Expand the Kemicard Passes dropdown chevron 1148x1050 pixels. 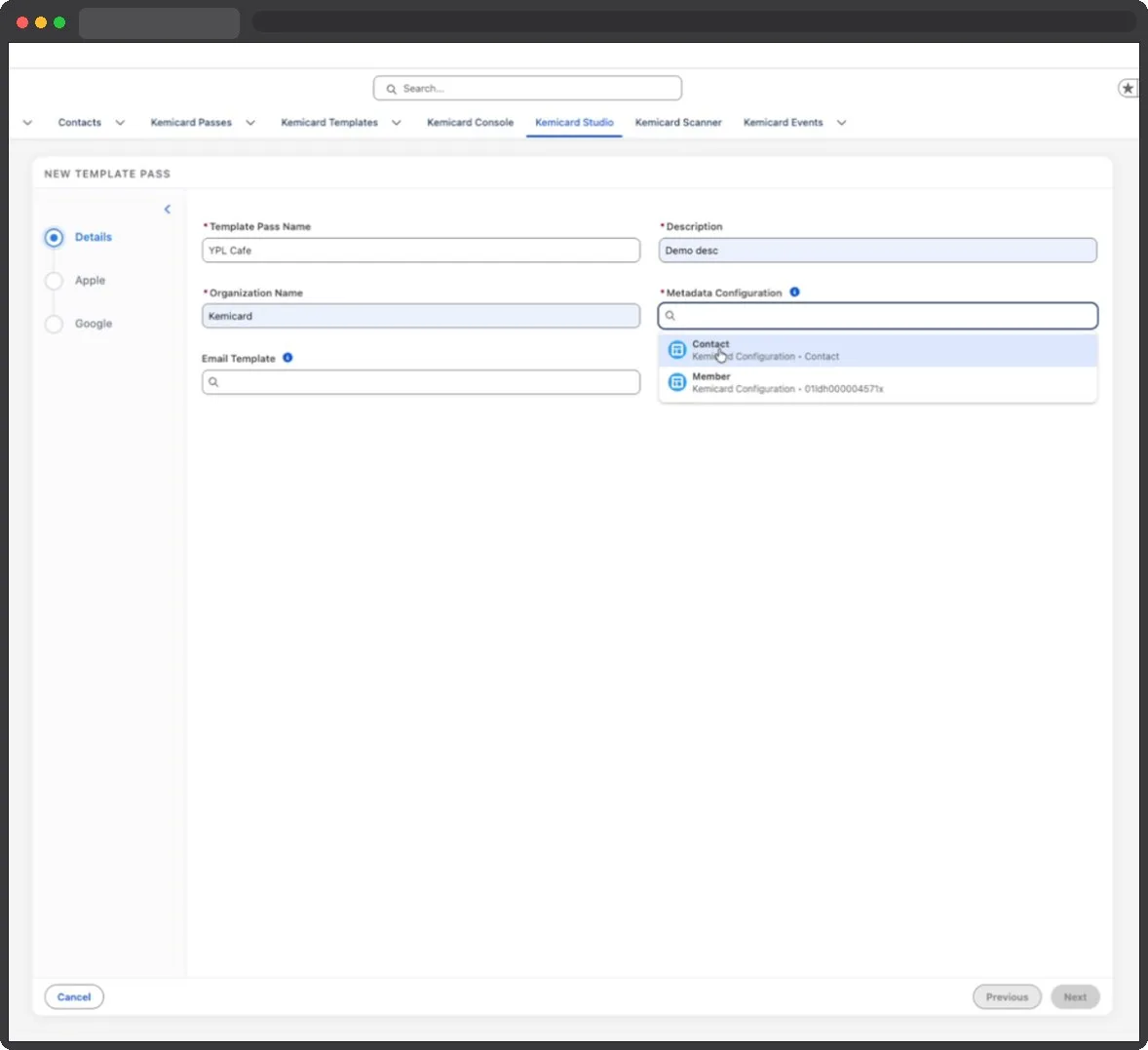click(250, 122)
